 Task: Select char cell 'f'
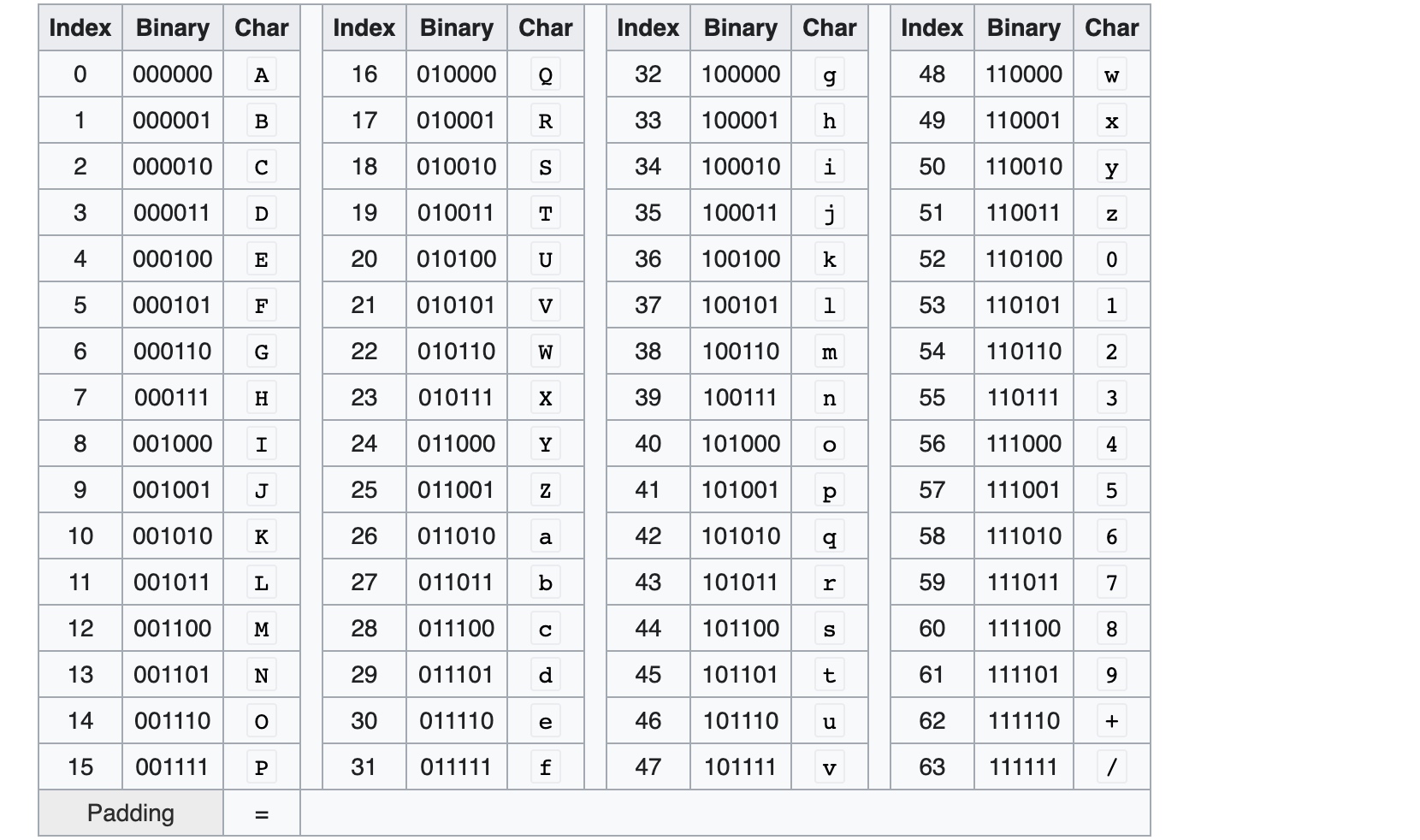546,767
